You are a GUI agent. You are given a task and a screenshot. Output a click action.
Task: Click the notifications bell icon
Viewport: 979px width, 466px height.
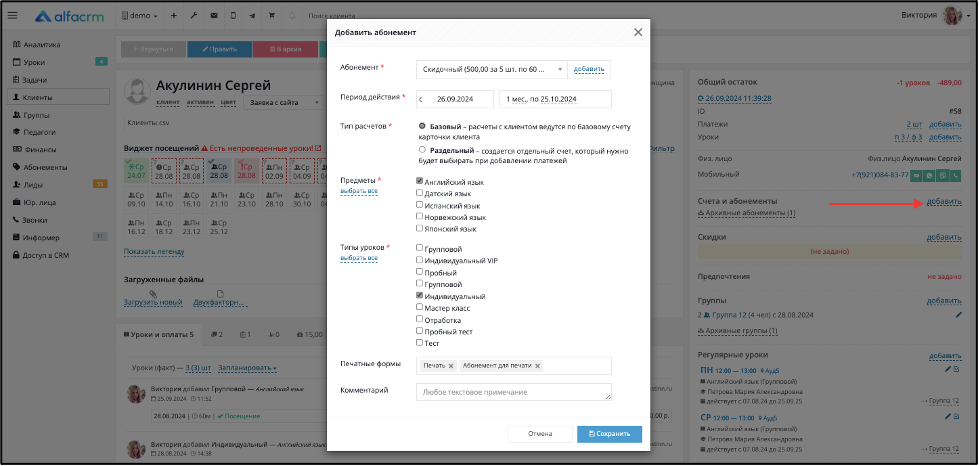coord(292,16)
